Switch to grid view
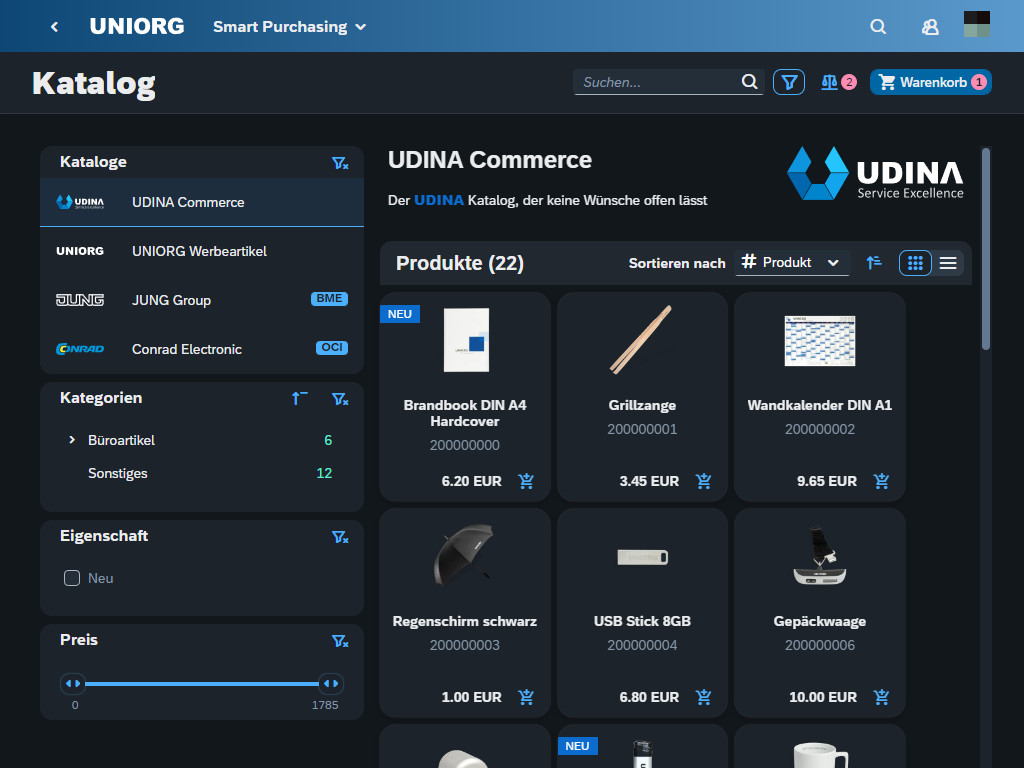The width and height of the screenshot is (1024, 768). [x=915, y=263]
